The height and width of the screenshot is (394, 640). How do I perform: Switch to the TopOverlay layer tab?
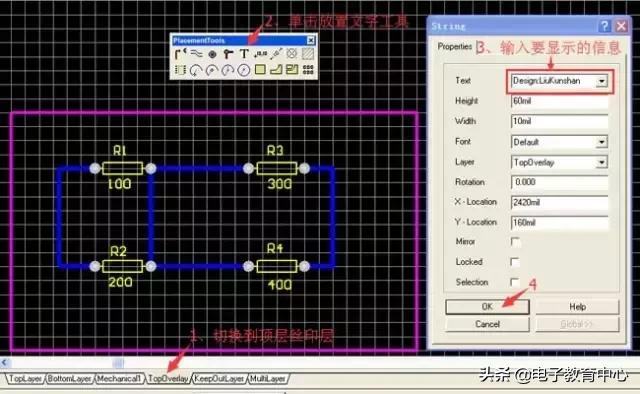tap(168, 379)
